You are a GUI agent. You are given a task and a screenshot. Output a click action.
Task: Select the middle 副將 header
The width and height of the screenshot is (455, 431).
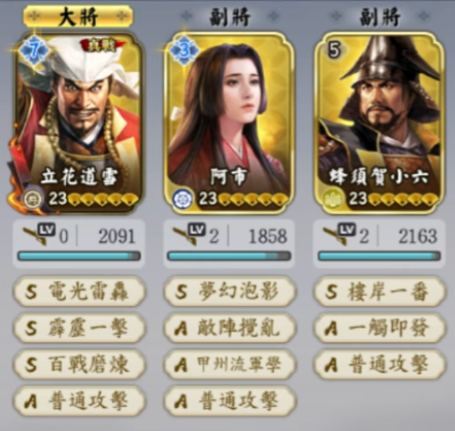pyautogui.click(x=230, y=17)
